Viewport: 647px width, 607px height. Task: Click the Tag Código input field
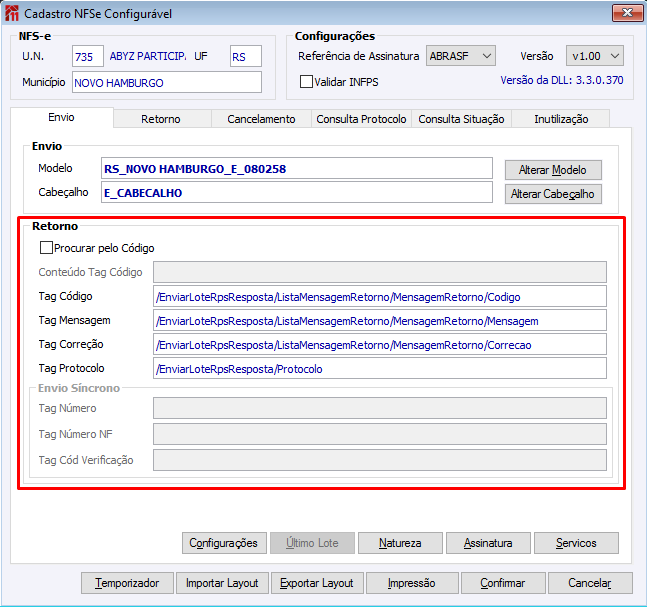380,296
